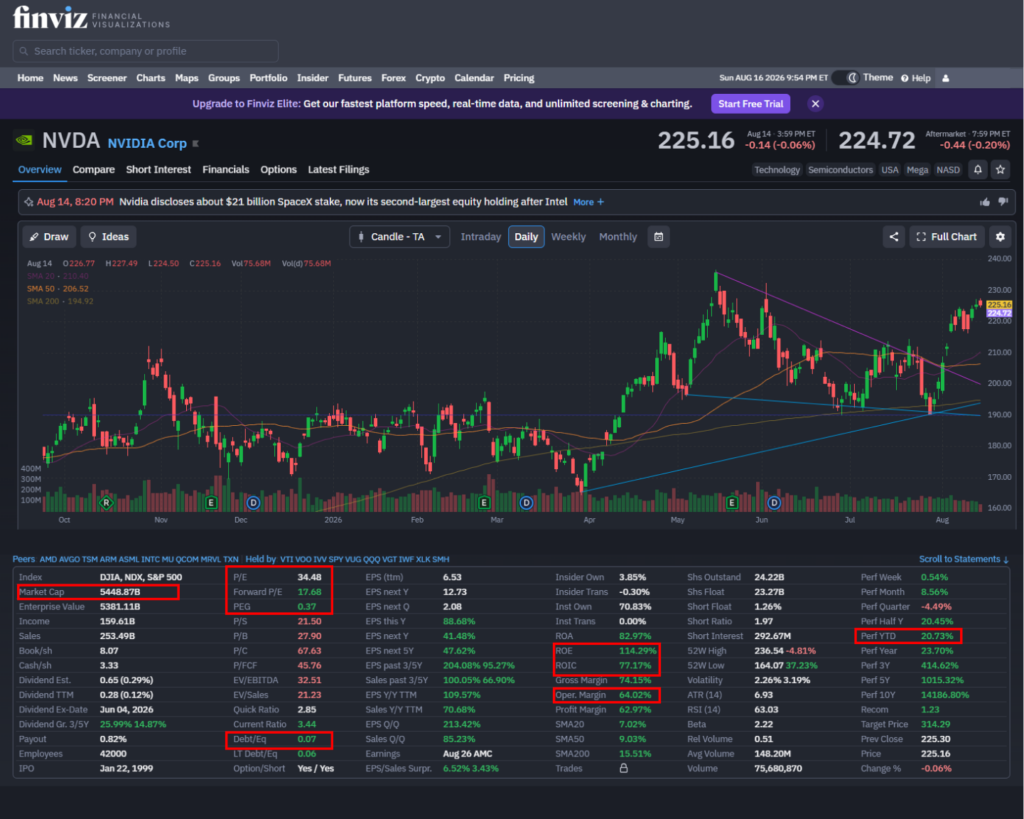Click the NVIDIA company logo icon
This screenshot has height=819, width=1024.
(24, 140)
